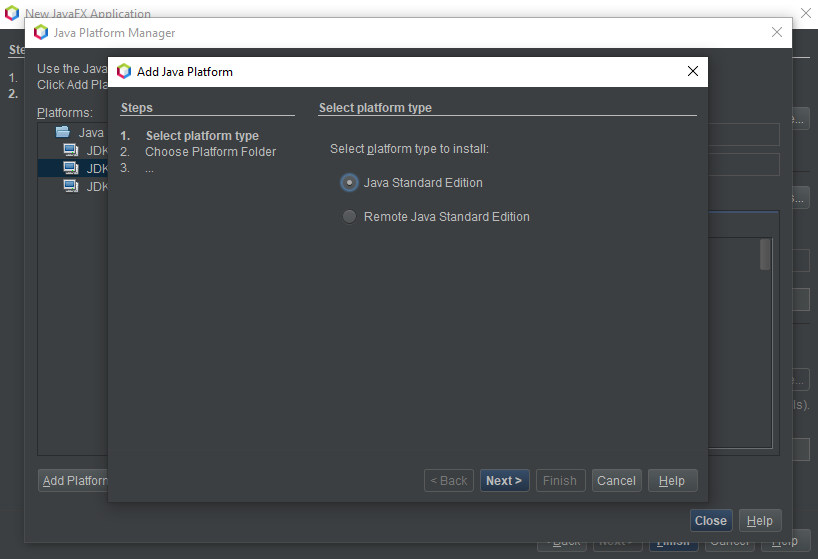Click the New JavaFX Application window icon
Screen dimensions: 818x559
(x=12, y=13)
